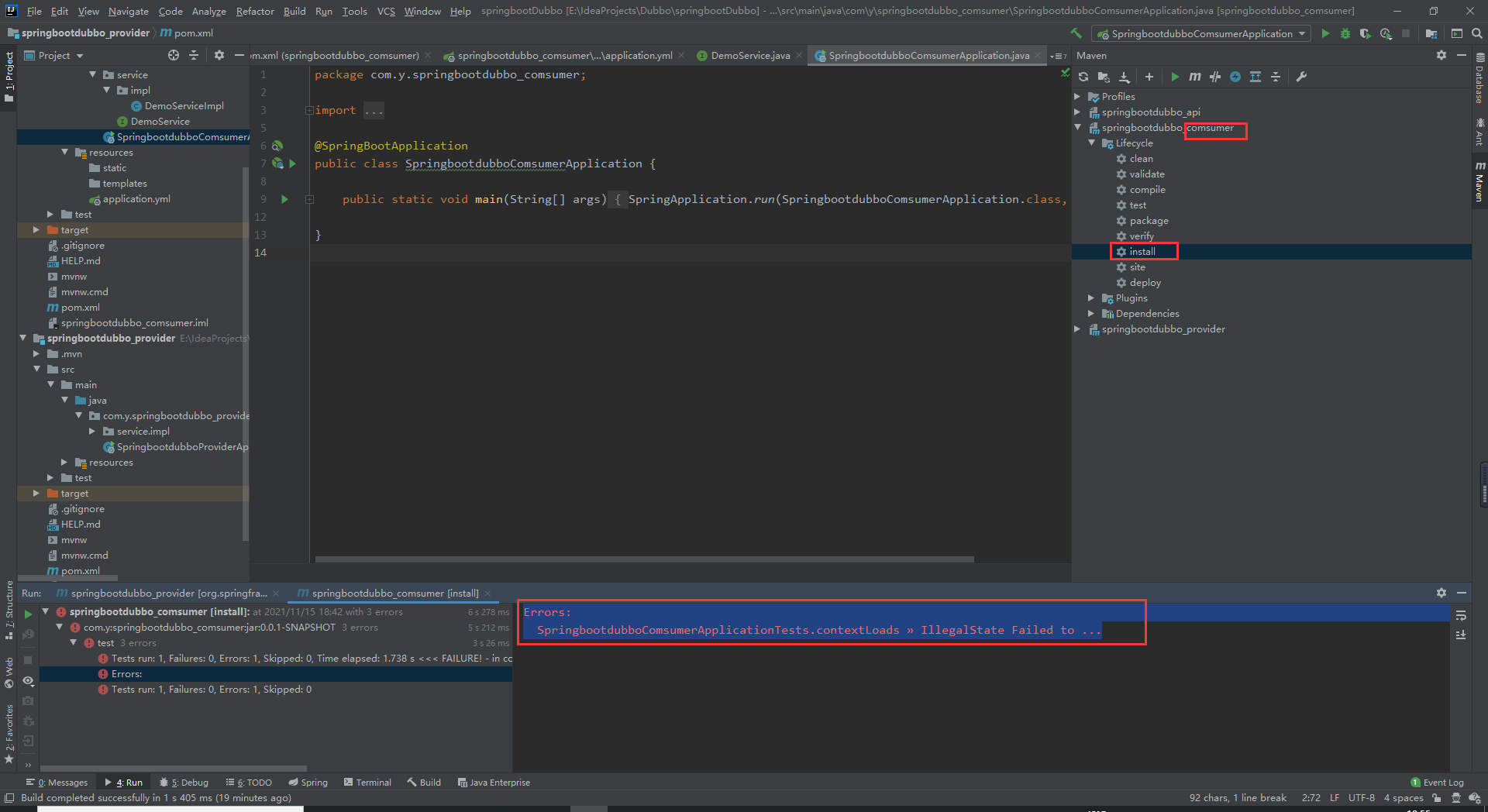Run Maven build with green play icon
This screenshot has width=1488, height=812.
coord(1175,77)
